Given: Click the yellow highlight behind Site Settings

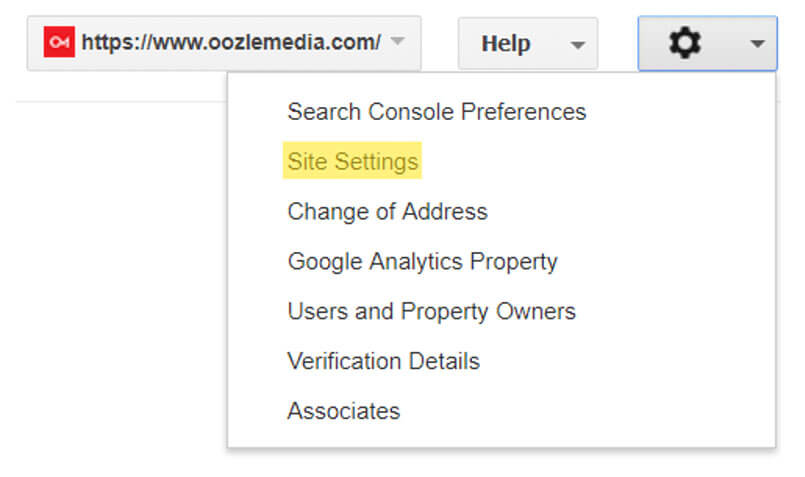Looking at the screenshot, I should pyautogui.click(x=352, y=160).
